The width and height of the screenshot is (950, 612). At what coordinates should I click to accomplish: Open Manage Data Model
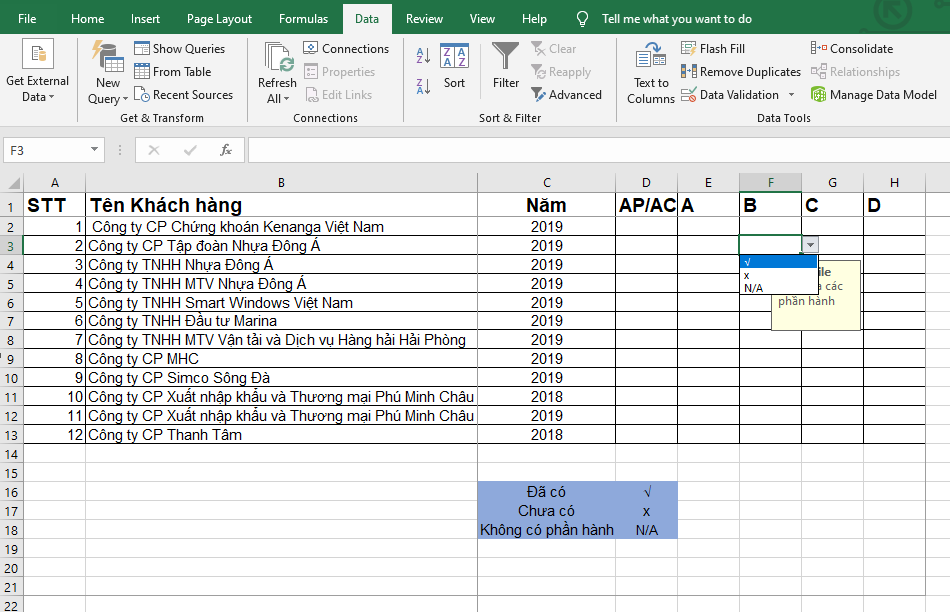pyautogui.click(x=874, y=95)
